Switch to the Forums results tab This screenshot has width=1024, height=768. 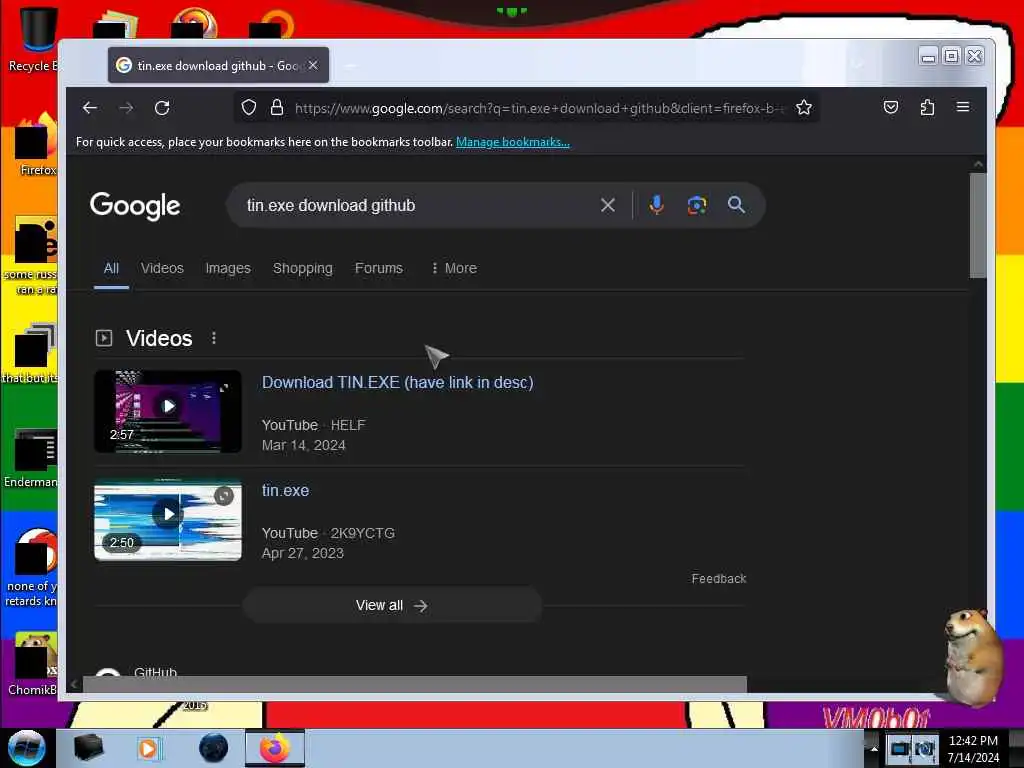[379, 268]
